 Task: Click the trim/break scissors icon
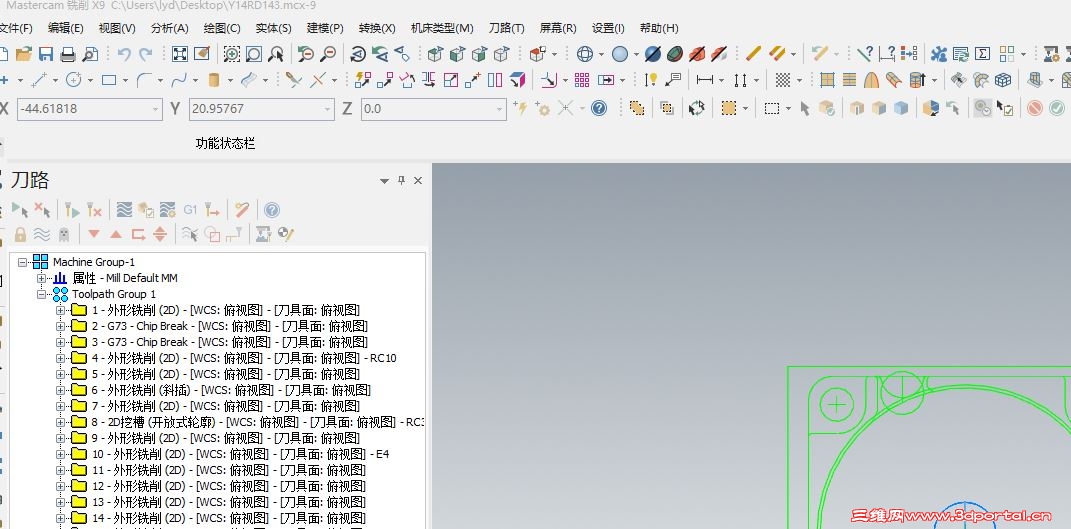[x=294, y=81]
